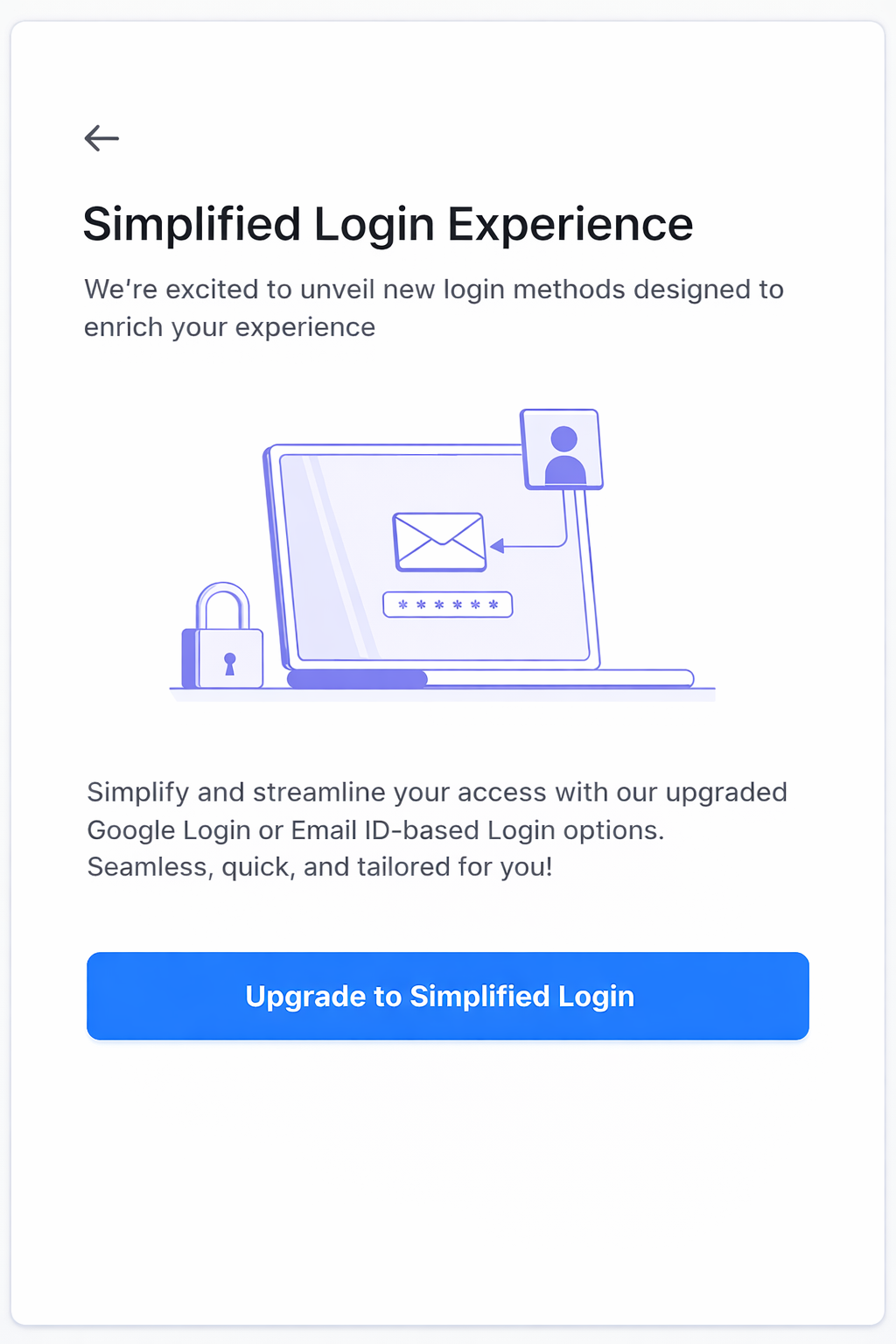Image resolution: width=896 pixels, height=1344 pixels.
Task: Click the enrich your experience text line
Action: point(230,327)
